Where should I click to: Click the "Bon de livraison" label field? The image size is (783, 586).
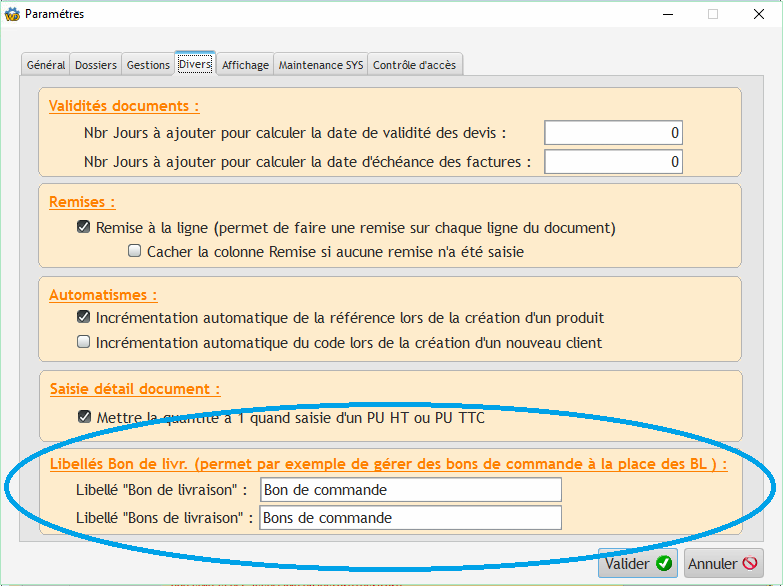[410, 490]
